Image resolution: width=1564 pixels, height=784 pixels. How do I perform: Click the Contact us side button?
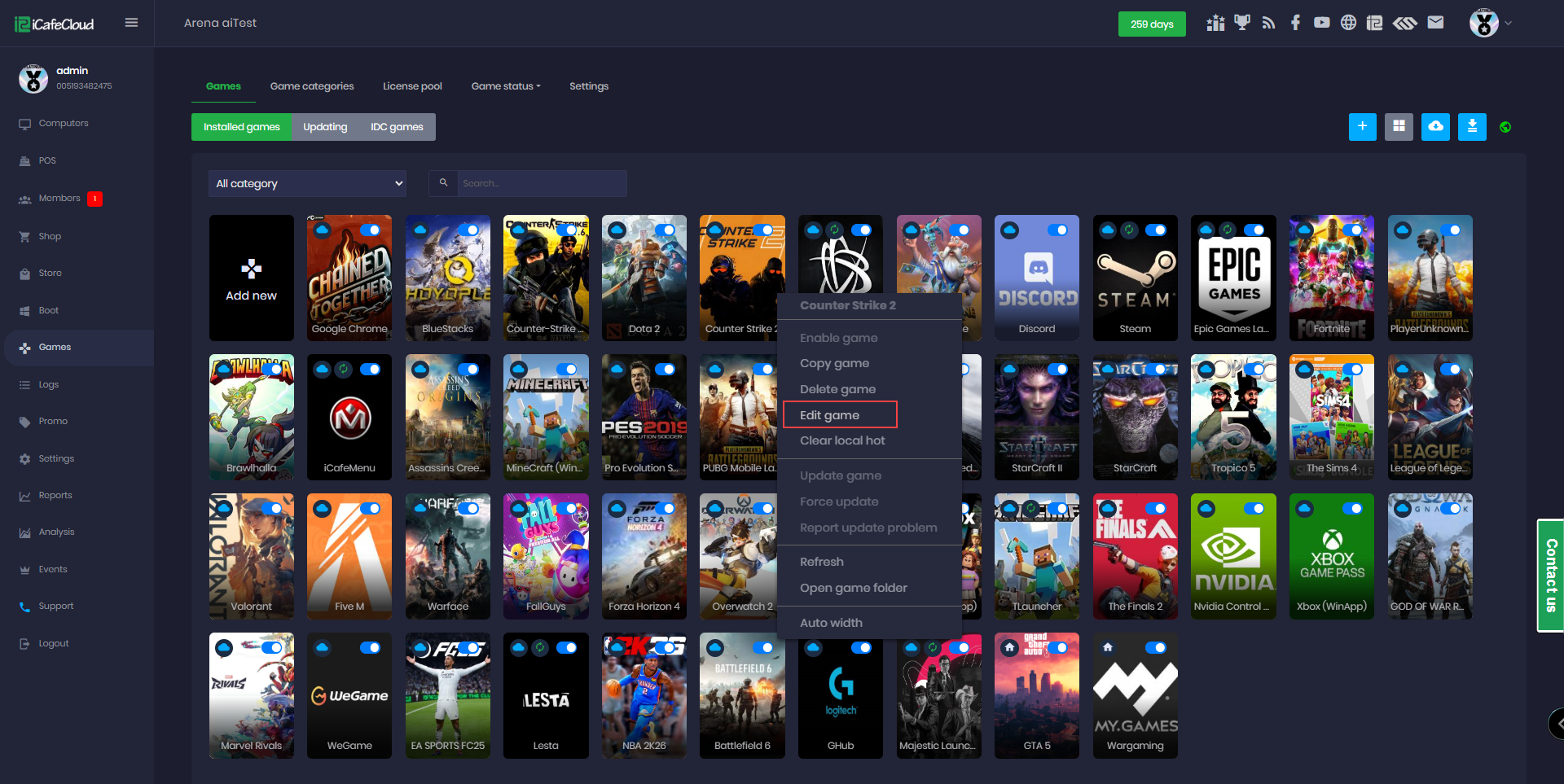[x=1551, y=576]
